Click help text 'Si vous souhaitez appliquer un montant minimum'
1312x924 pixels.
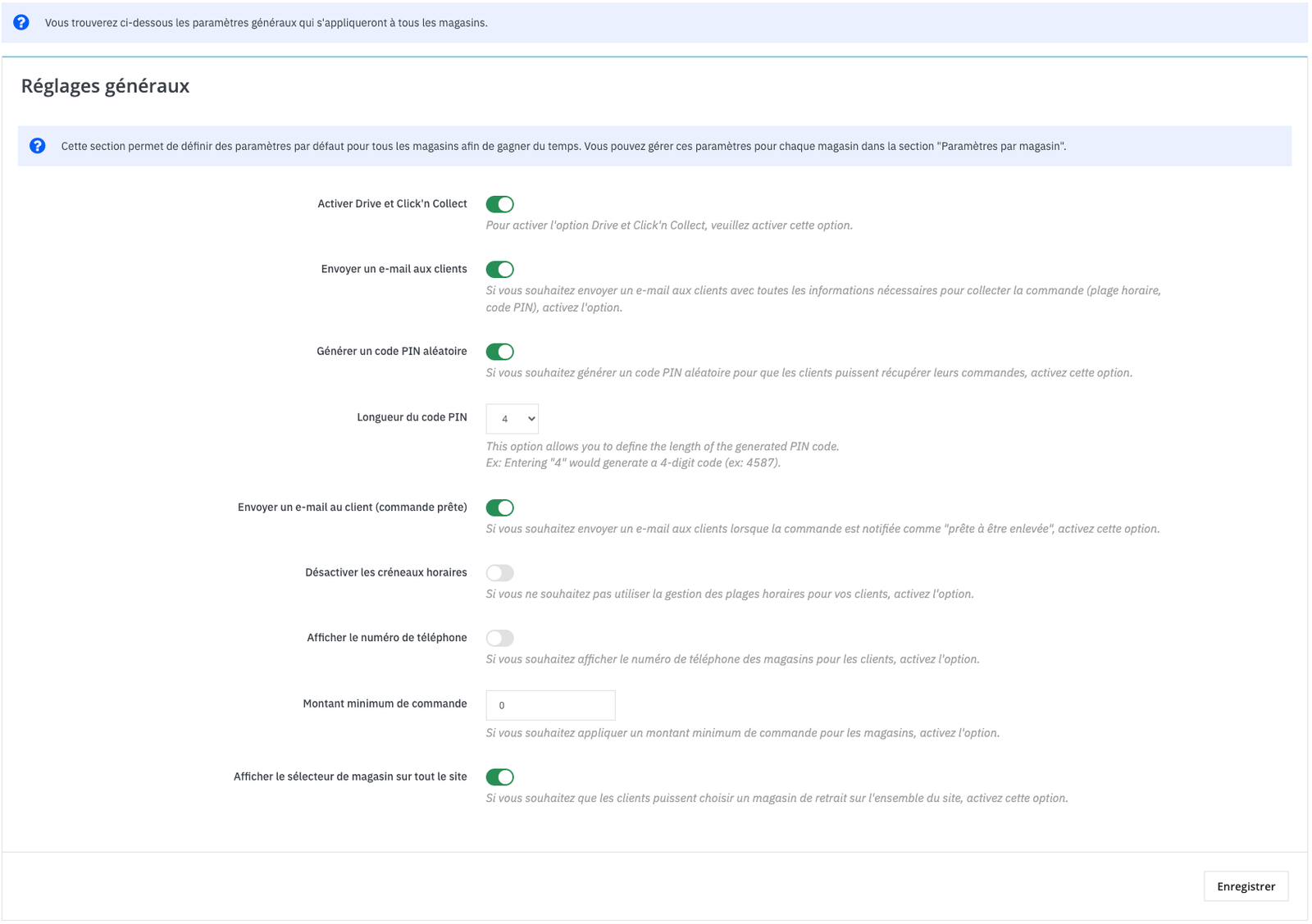tap(743, 733)
